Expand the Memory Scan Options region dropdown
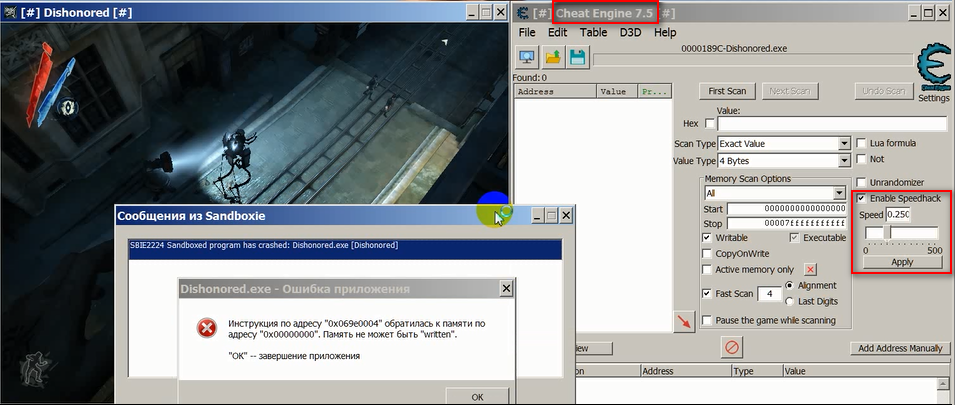 [x=839, y=193]
